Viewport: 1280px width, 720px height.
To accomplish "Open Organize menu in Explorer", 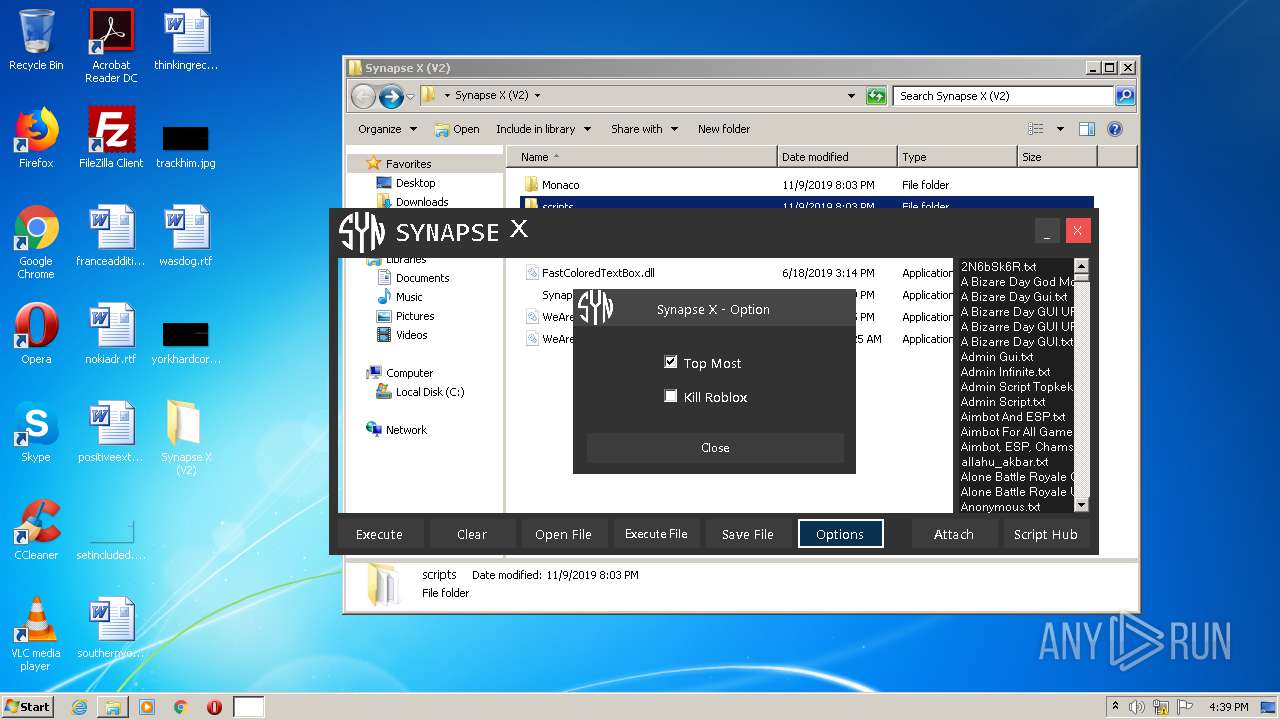I will 387,129.
